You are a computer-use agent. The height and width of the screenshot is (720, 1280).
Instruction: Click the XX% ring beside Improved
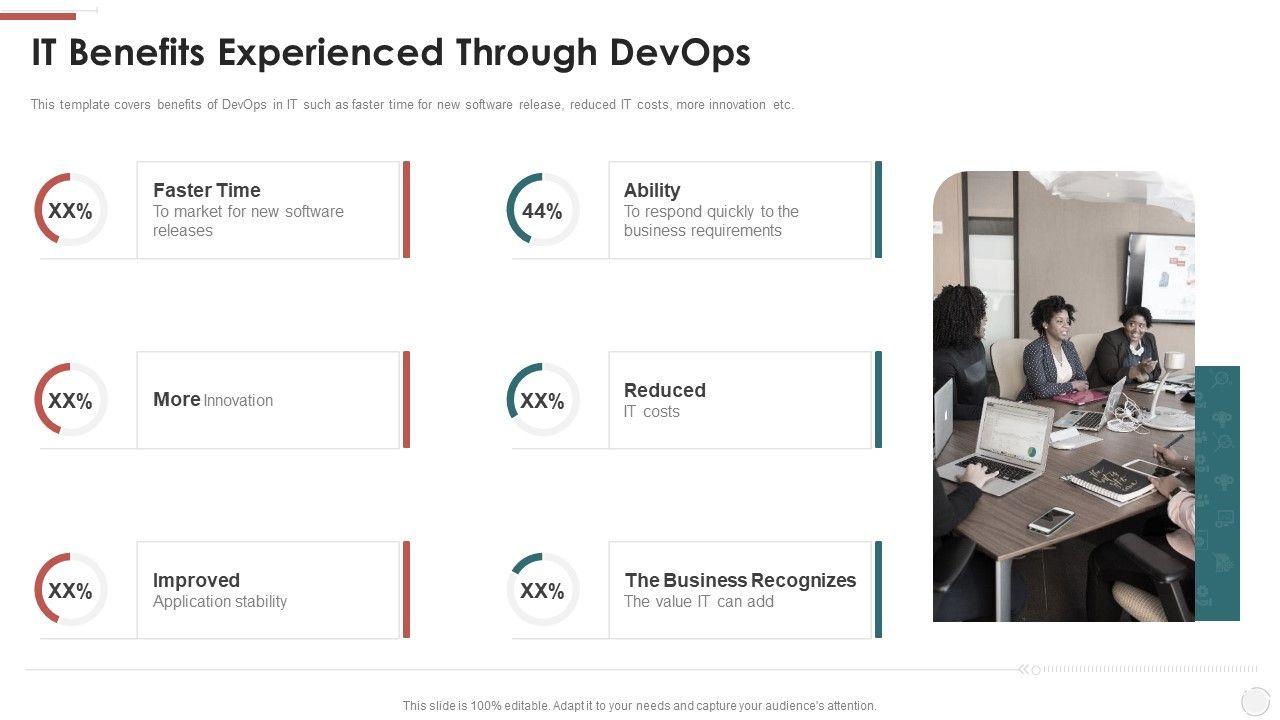coord(70,590)
